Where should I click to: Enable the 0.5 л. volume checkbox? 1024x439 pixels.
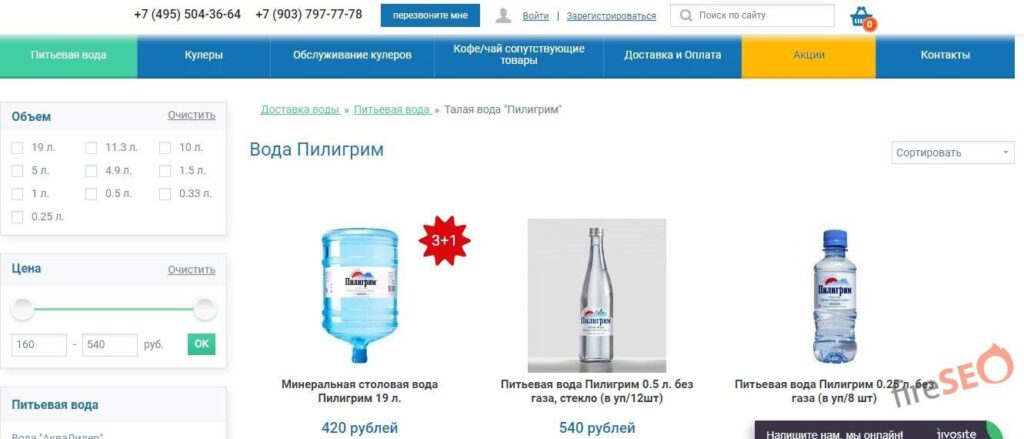click(x=91, y=194)
